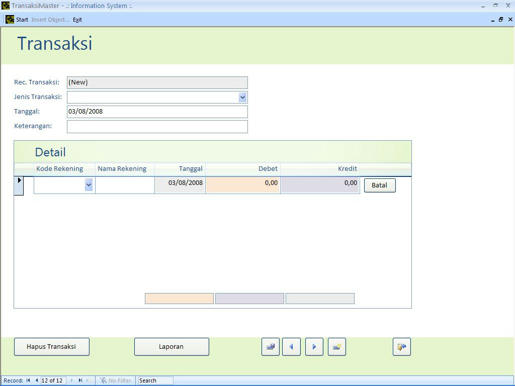Click the close form door icon button
Viewport: 515px width, 386px height.
[x=402, y=347]
